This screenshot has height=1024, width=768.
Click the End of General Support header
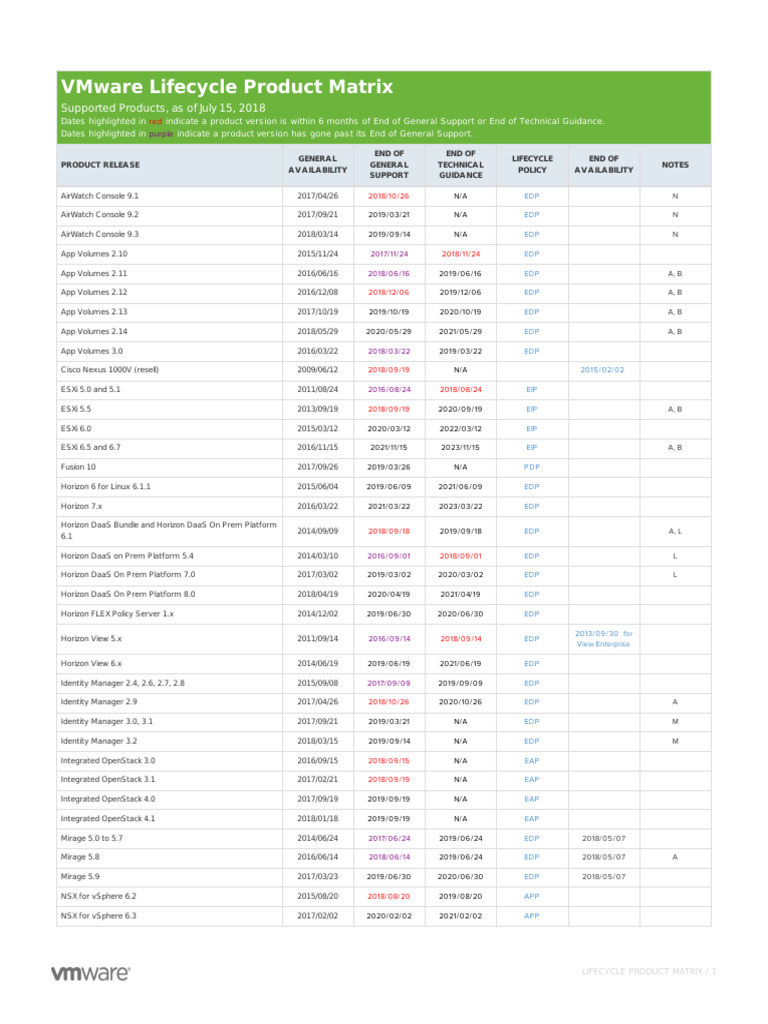pyautogui.click(x=389, y=164)
